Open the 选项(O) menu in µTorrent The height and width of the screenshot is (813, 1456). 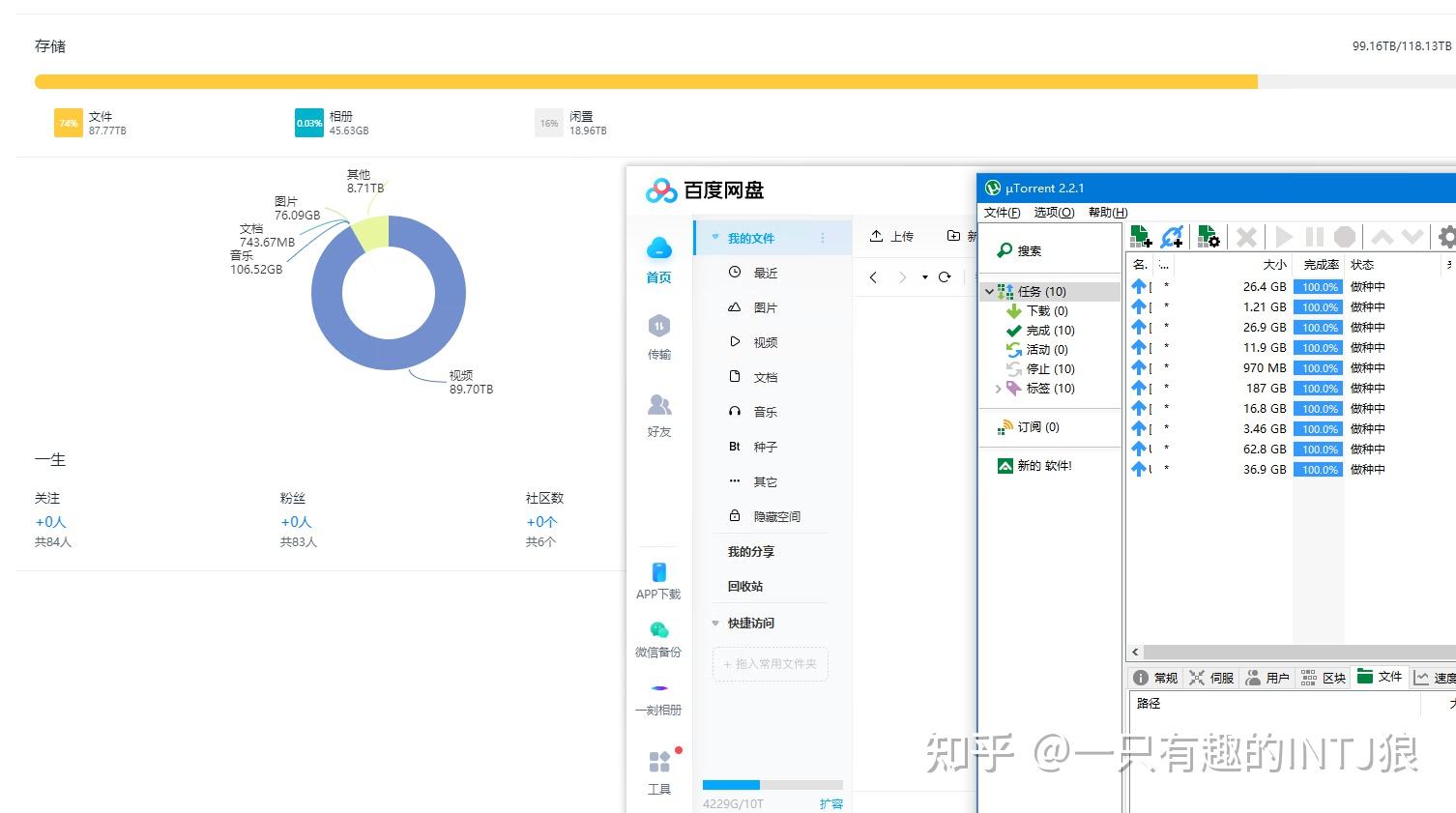coord(1054,212)
